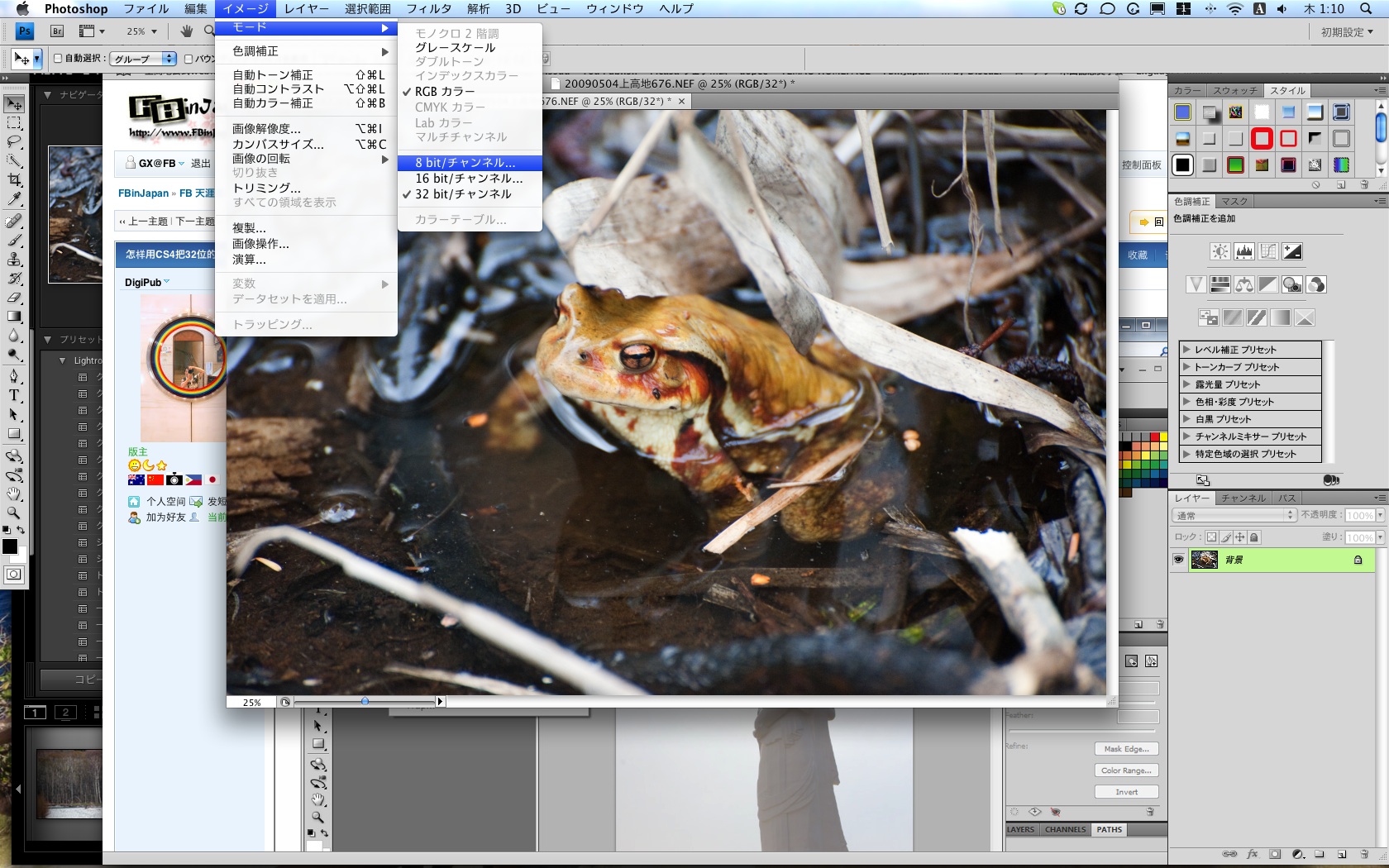Open the 通常 blend mode dropdown
The height and width of the screenshot is (868, 1389).
point(1234,515)
